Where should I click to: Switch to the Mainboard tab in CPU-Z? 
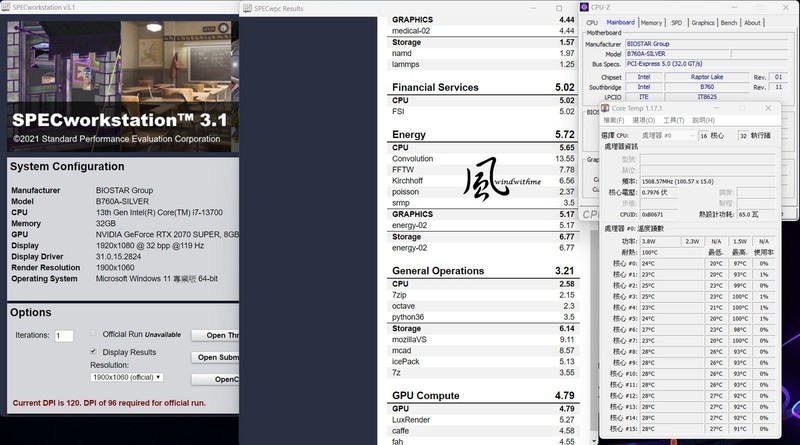[620, 22]
